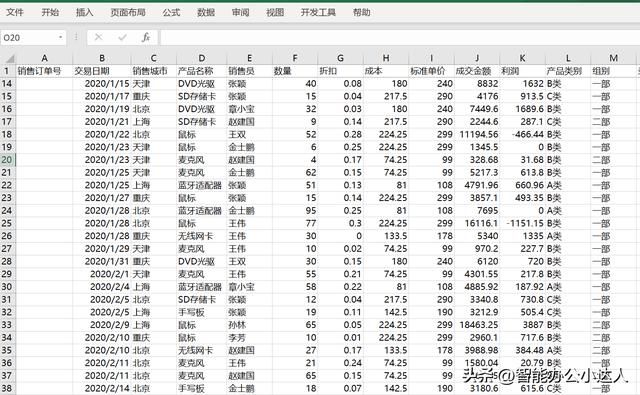Screen dimensions: 640x395
Task: Select amount cell 8832
Action: pyautogui.click(x=477, y=84)
